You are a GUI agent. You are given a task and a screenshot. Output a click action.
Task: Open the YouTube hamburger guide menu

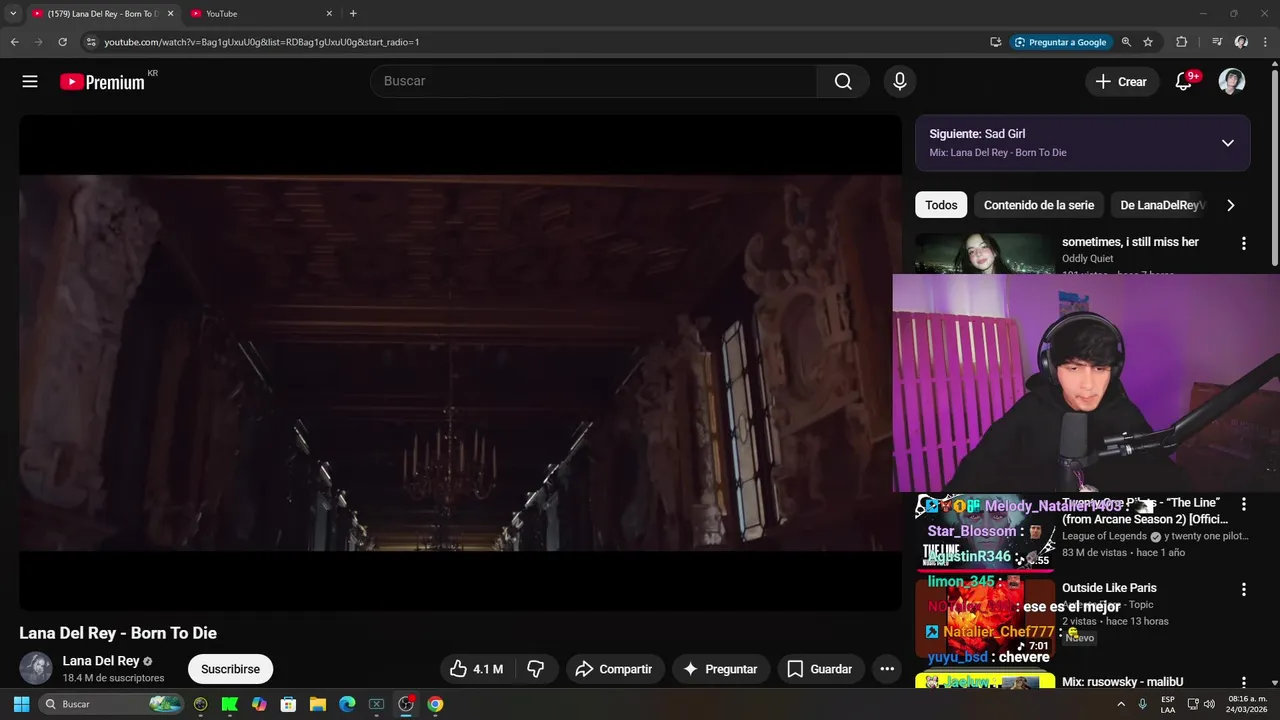[30, 82]
